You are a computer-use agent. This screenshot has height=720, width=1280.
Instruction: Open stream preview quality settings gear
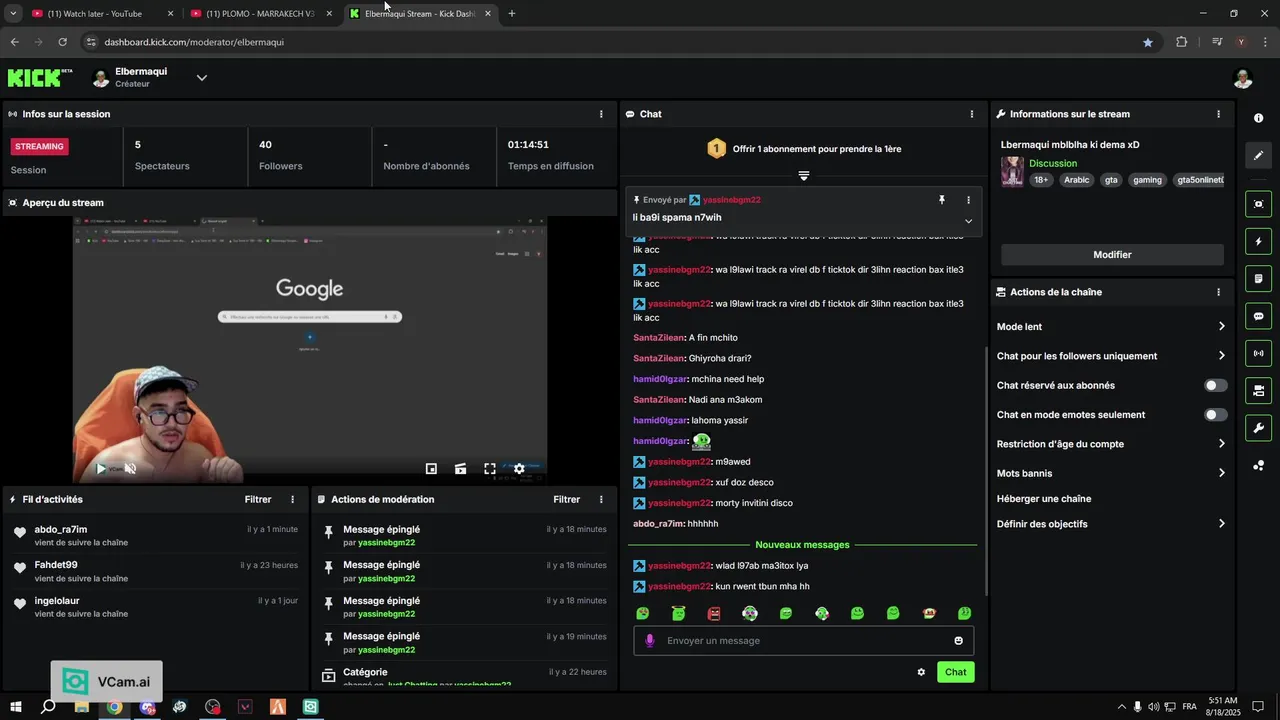[519, 468]
